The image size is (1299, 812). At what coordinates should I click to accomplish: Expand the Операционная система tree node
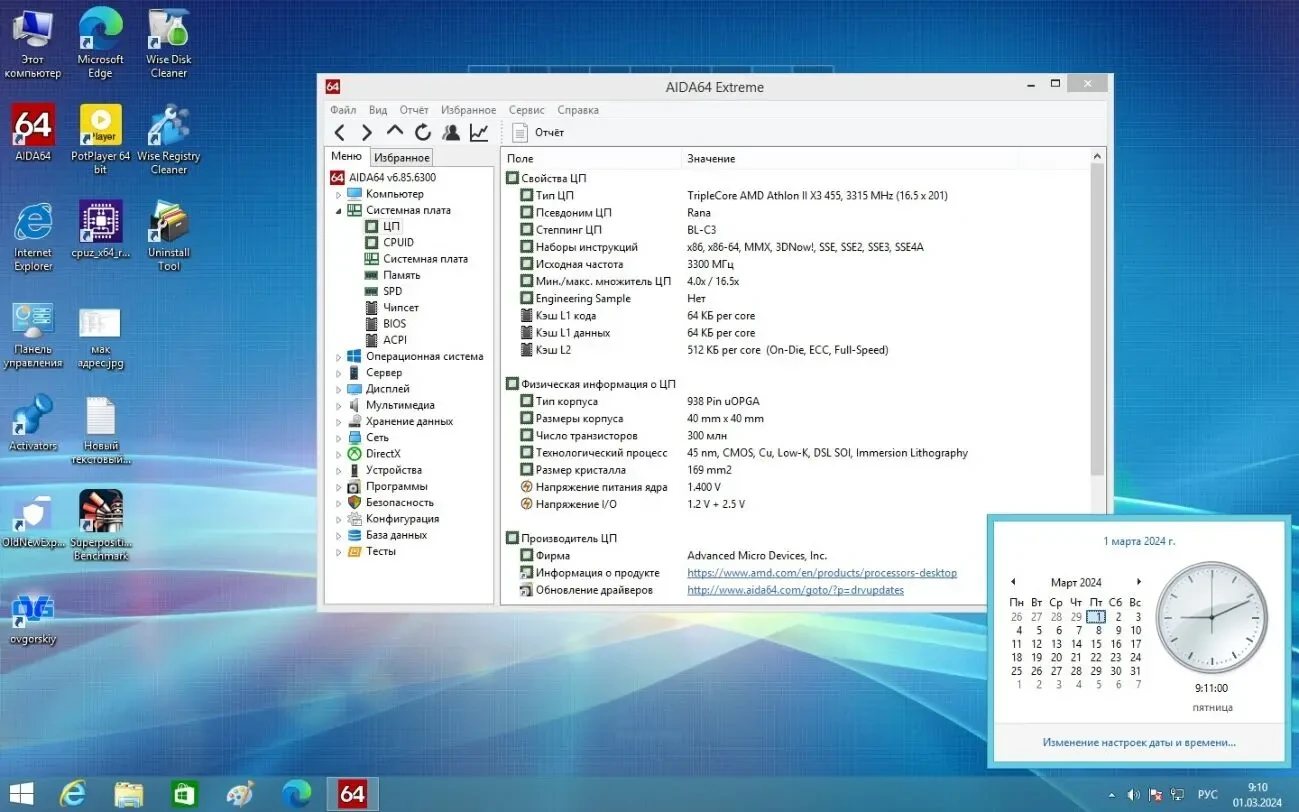click(340, 356)
